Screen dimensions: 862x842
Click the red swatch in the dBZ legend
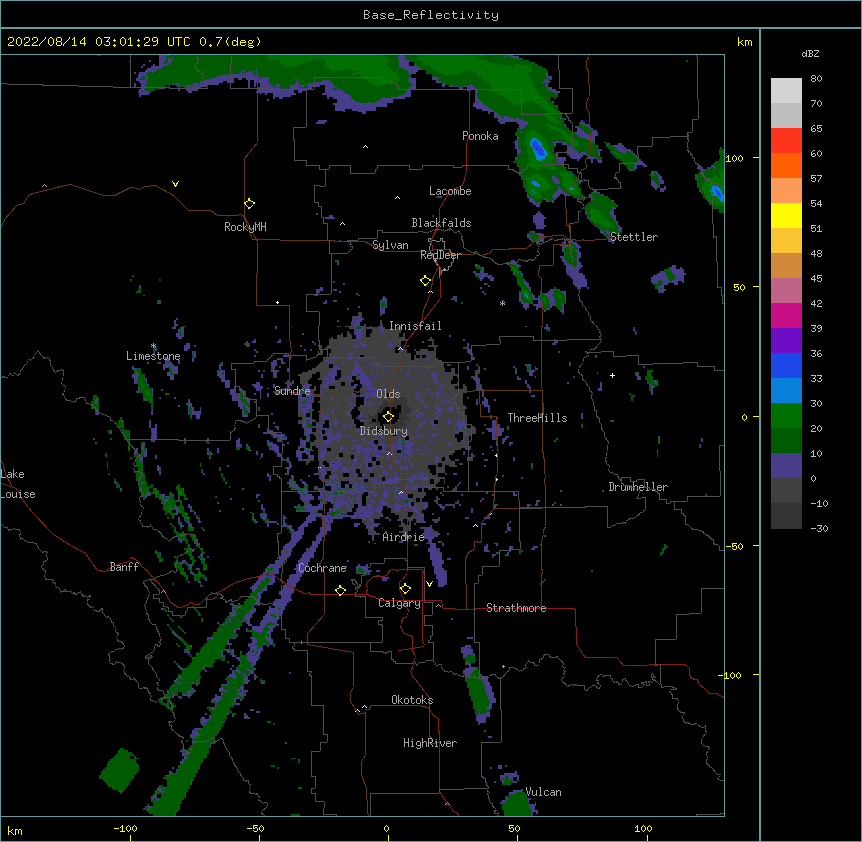786,141
